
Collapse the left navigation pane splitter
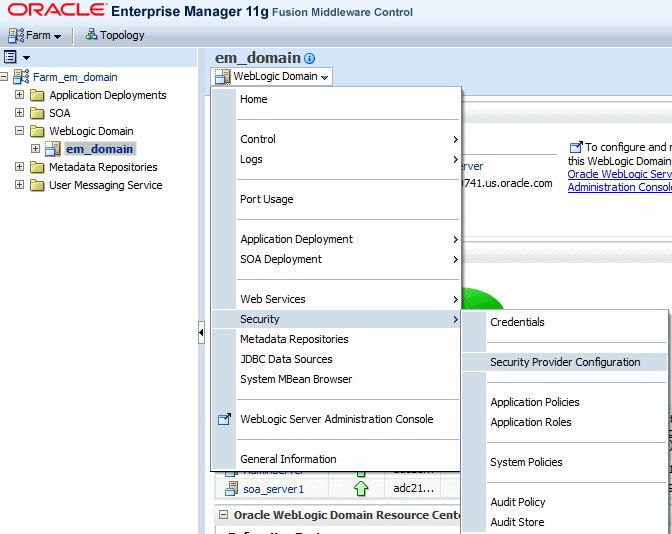pyautogui.click(x=201, y=332)
